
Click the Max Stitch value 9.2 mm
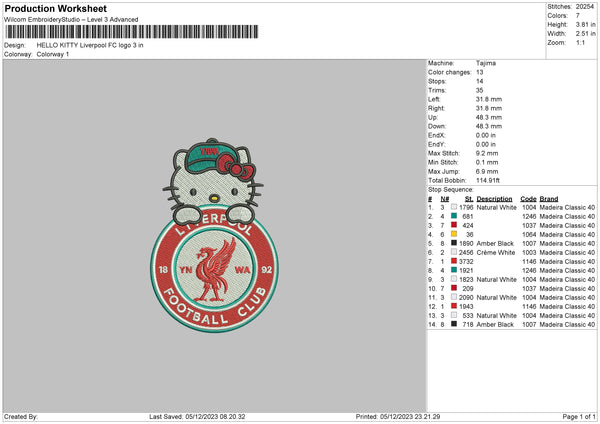coord(487,153)
